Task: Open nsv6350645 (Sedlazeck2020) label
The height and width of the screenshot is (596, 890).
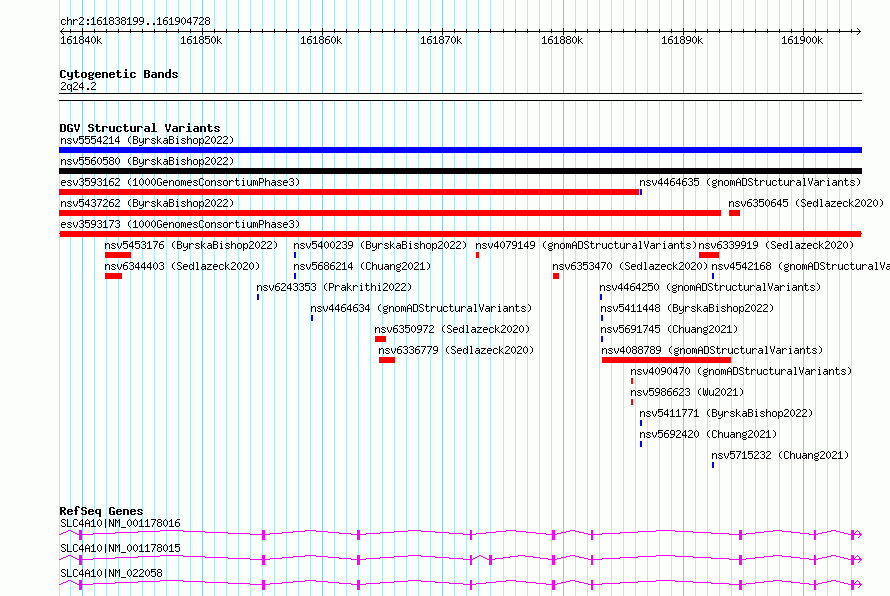Action: click(806, 203)
